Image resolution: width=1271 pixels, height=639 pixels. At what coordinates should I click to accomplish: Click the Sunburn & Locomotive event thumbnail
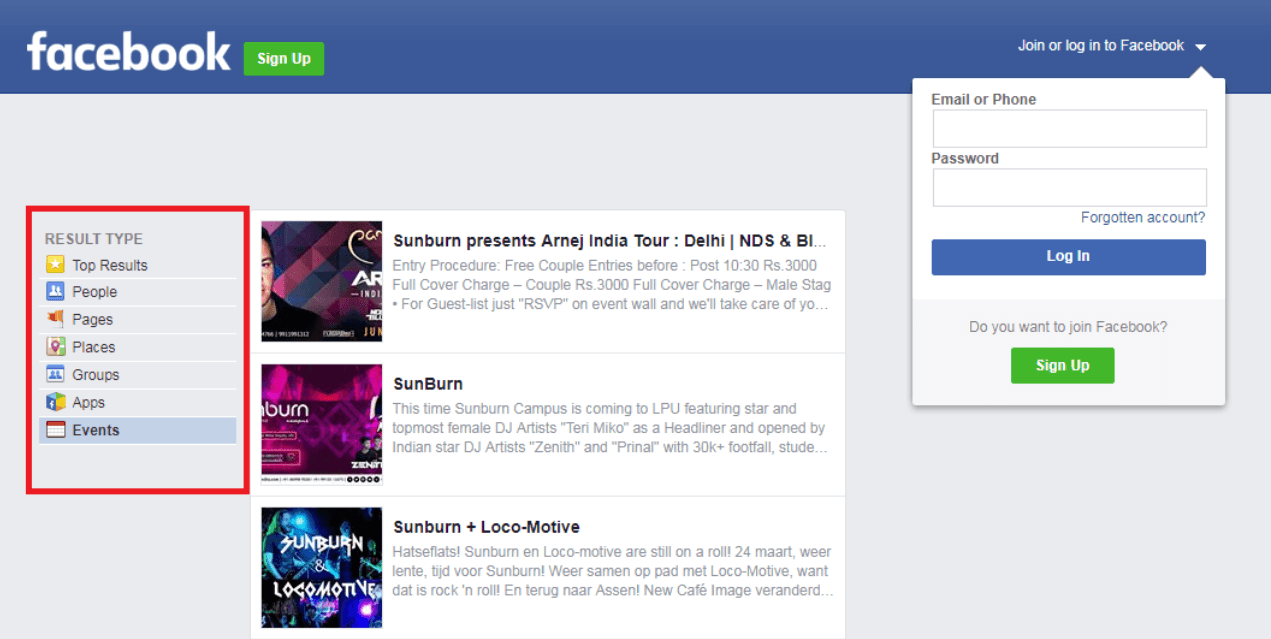tap(322, 567)
